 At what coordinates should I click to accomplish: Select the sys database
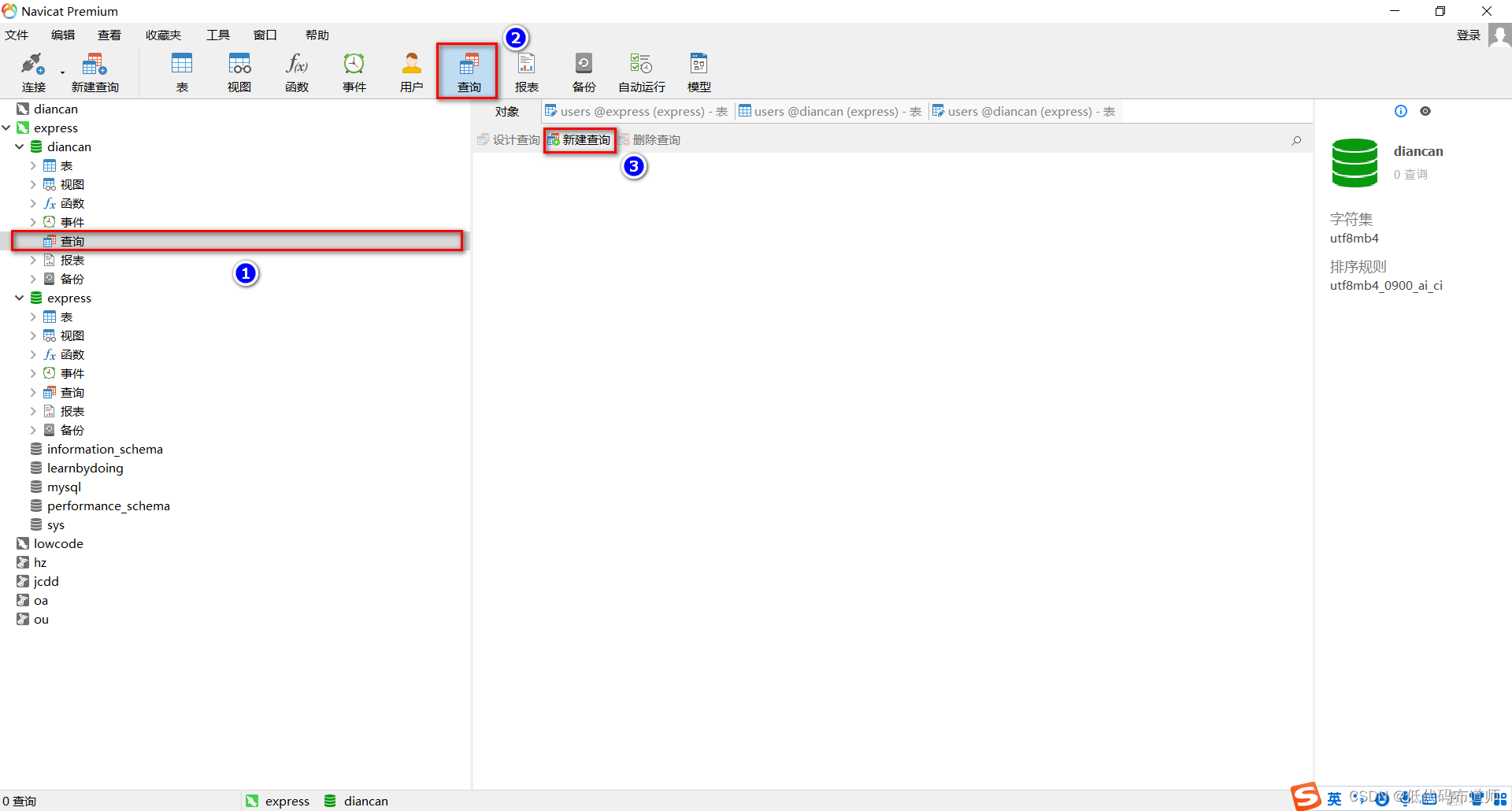55,524
